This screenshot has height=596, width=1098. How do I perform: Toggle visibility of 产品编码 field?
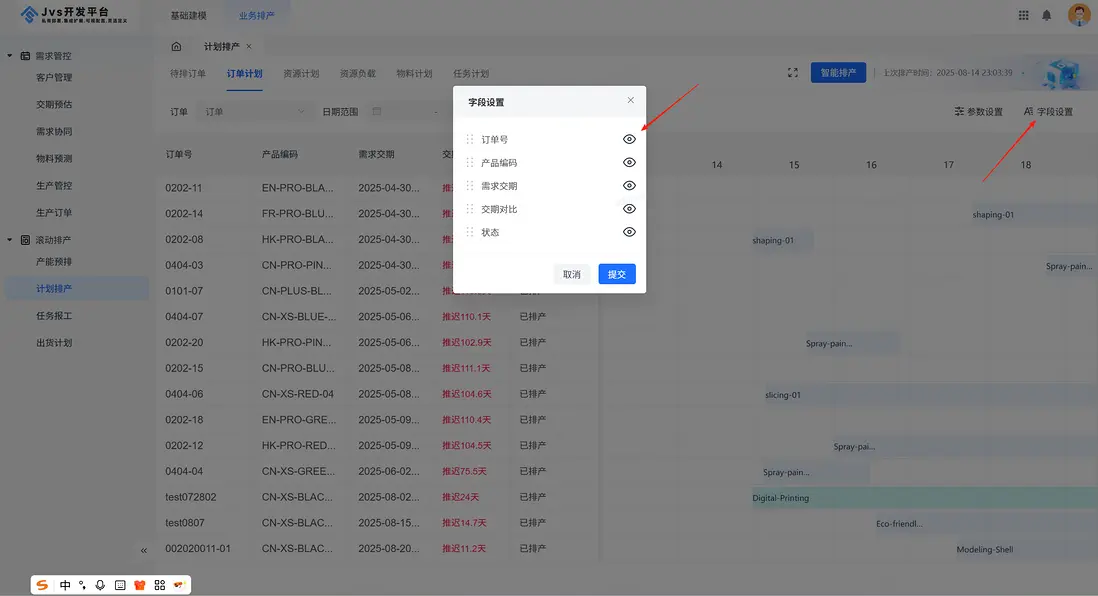pyautogui.click(x=630, y=162)
